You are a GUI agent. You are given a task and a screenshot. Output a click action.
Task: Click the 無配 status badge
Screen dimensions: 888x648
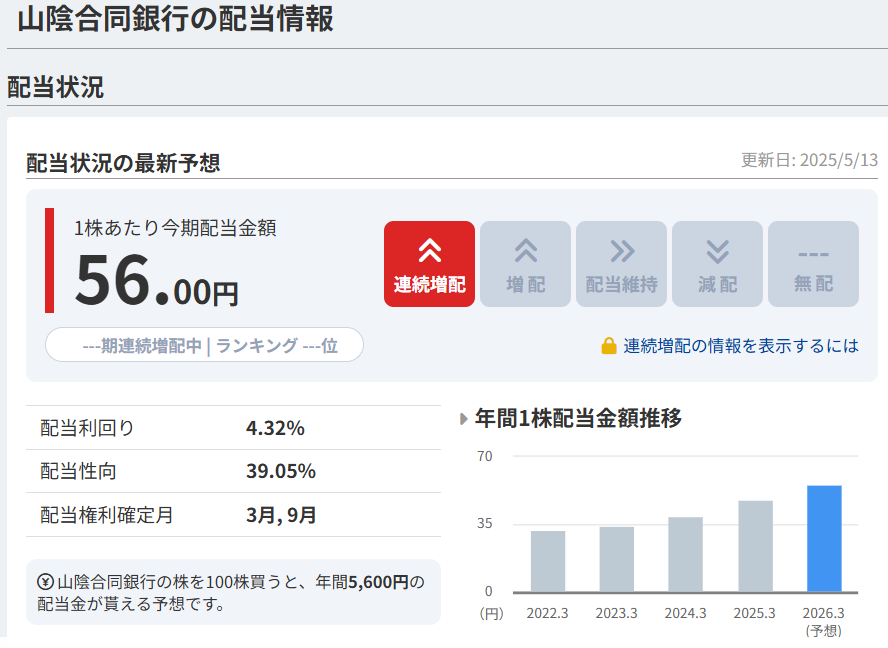click(813, 264)
